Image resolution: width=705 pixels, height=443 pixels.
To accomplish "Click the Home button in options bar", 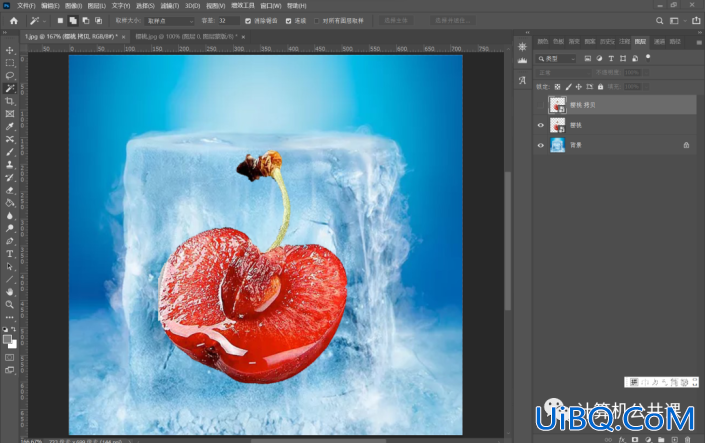I will tap(14, 21).
